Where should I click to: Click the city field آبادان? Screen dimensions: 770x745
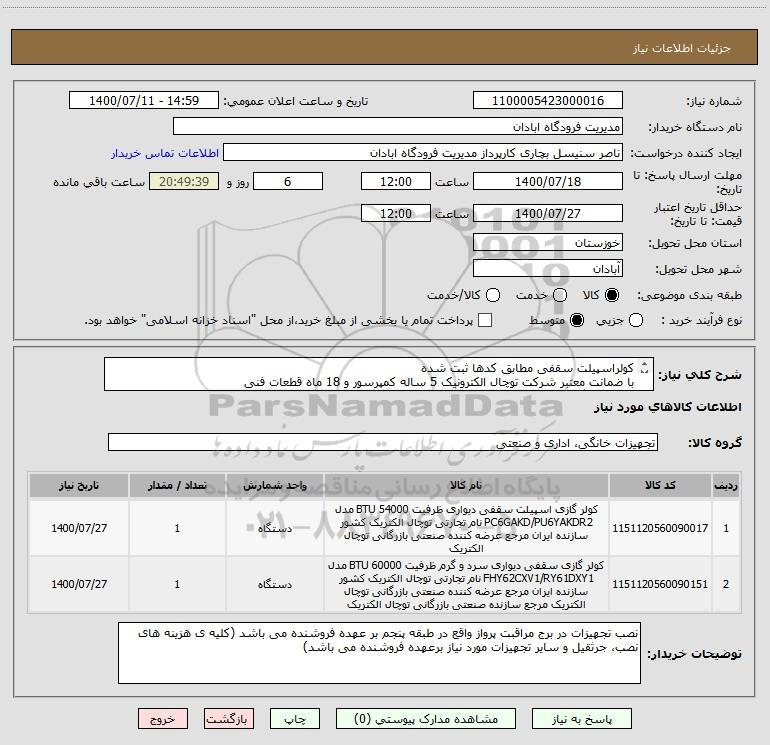548,269
